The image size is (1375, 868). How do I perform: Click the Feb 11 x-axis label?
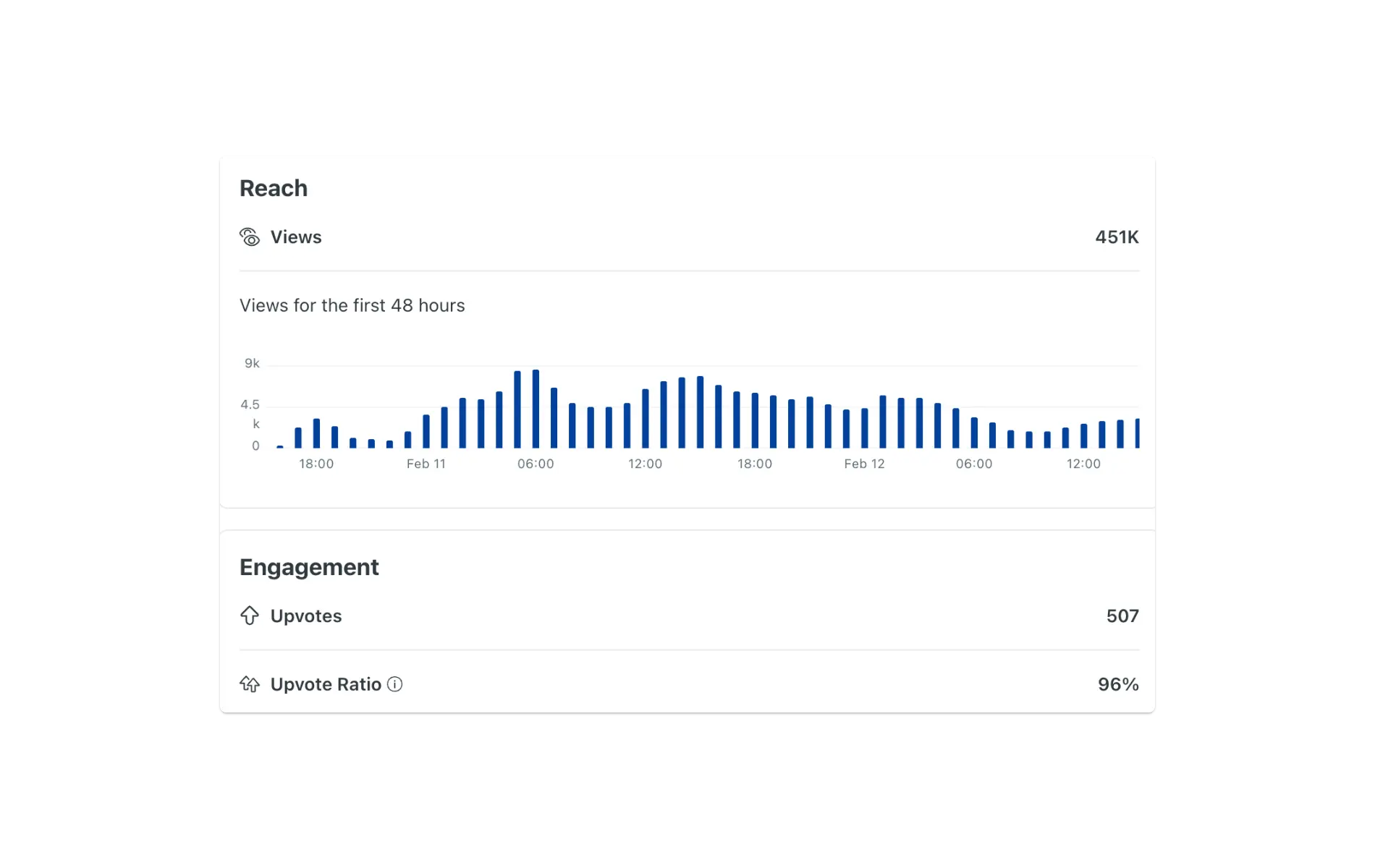click(x=426, y=464)
